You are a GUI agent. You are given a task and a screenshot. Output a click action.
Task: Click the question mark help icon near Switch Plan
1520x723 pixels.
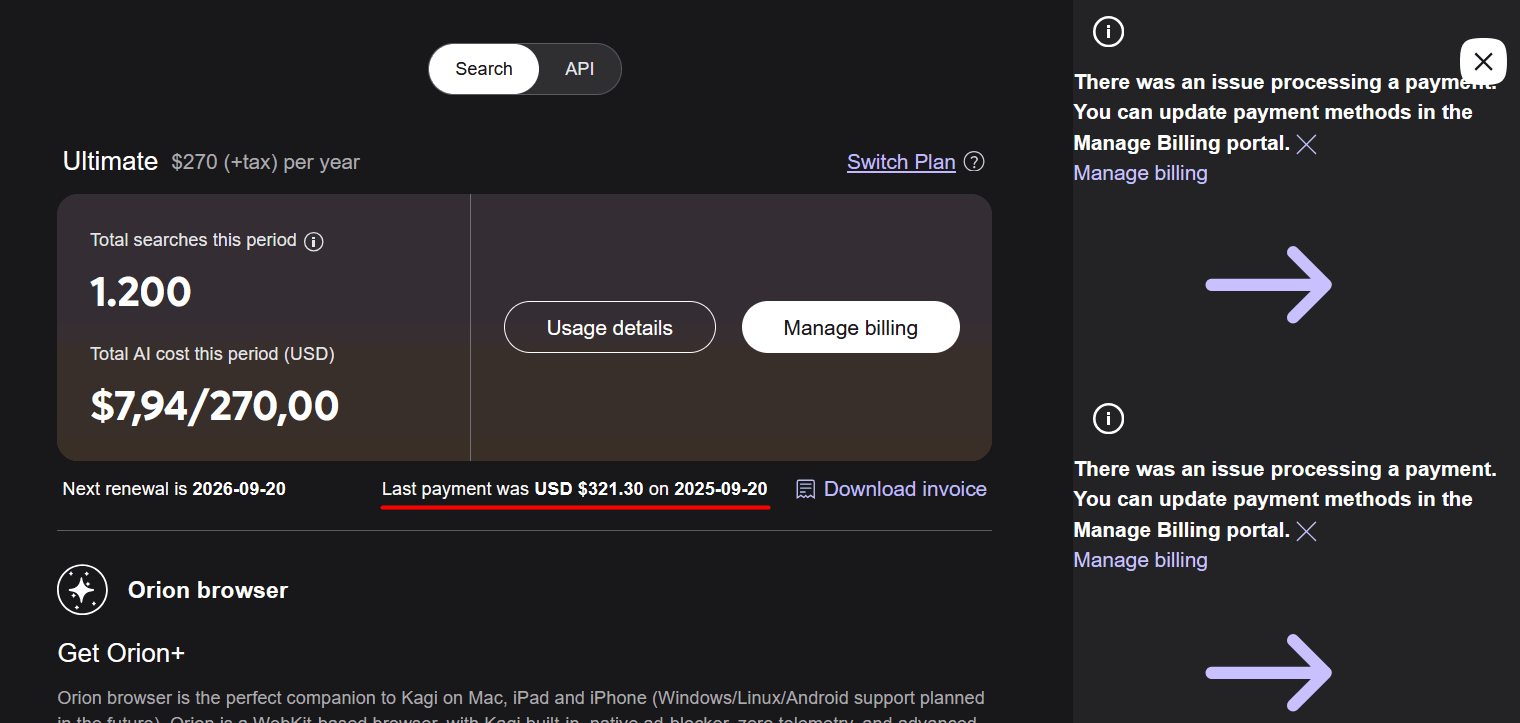(x=974, y=162)
